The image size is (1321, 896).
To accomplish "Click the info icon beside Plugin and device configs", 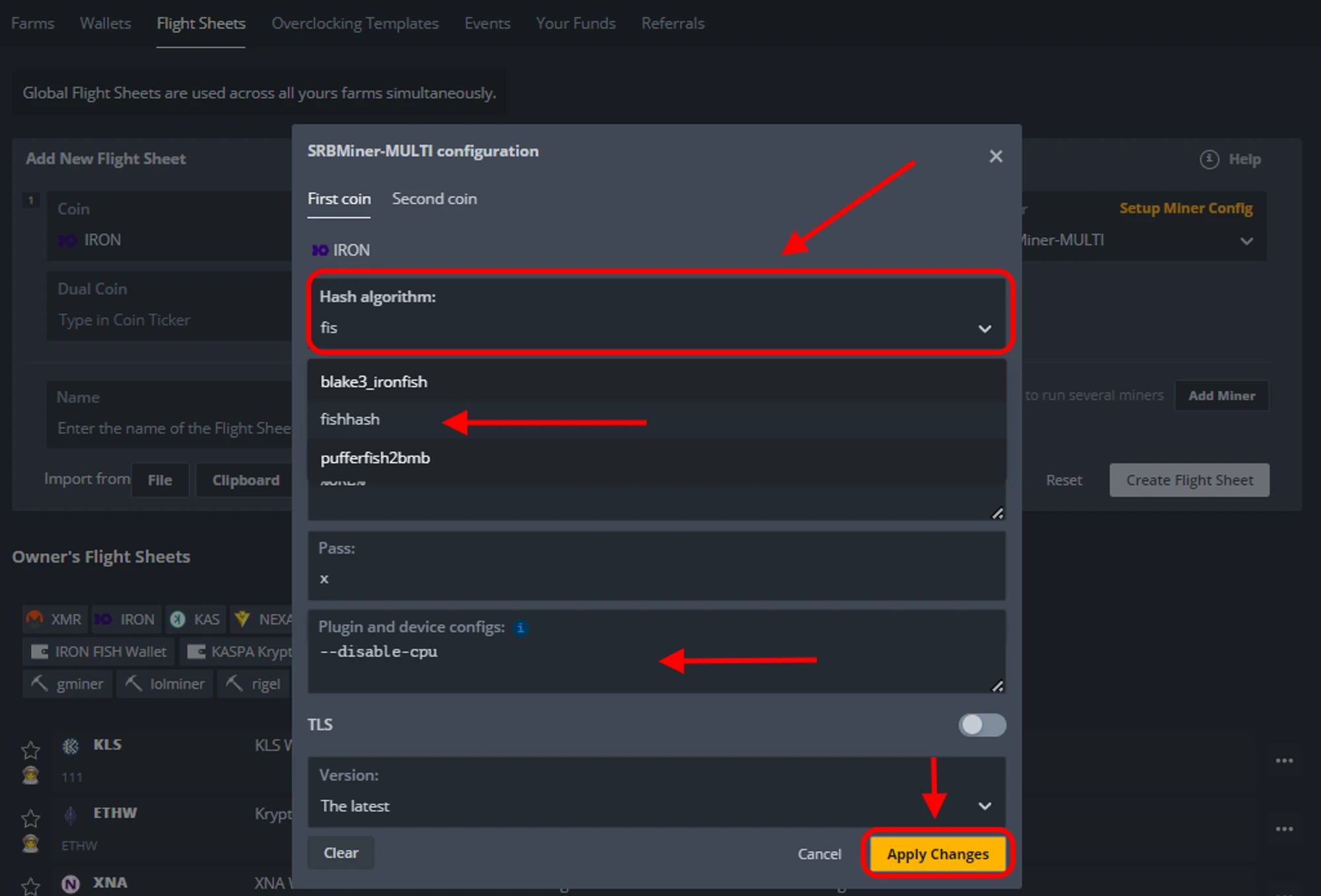I will (520, 627).
